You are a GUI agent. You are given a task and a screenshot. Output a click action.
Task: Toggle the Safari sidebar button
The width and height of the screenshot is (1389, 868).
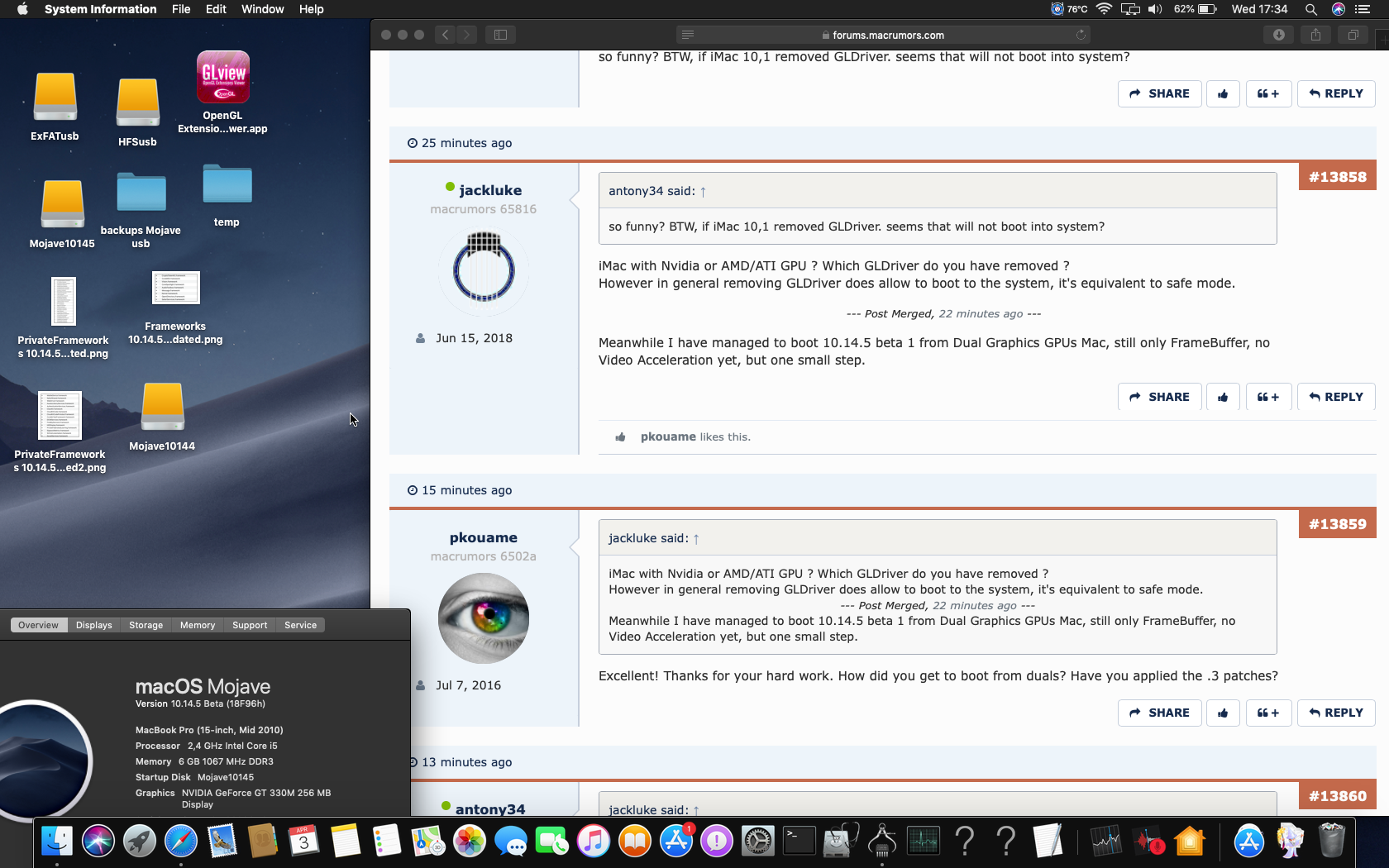click(x=500, y=35)
